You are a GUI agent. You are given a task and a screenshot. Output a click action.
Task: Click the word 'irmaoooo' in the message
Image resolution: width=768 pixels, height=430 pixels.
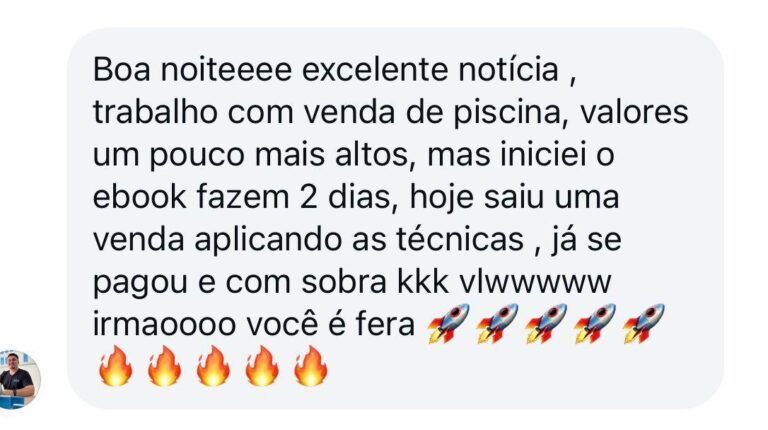tap(164, 325)
